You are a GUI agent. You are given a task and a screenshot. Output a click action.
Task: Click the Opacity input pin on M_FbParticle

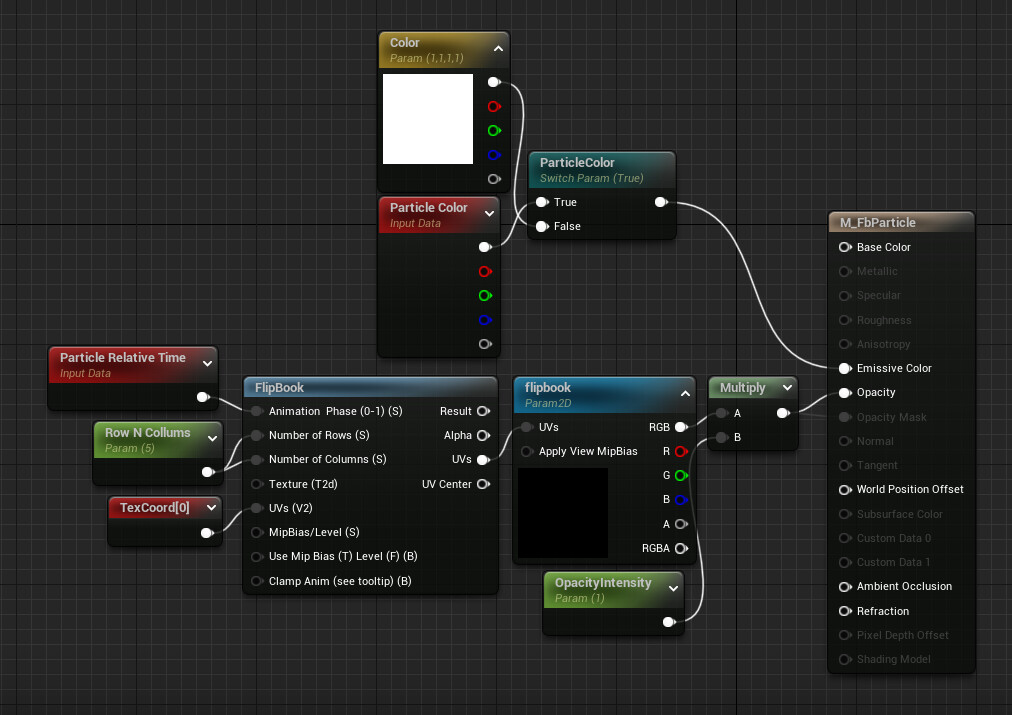[845, 392]
